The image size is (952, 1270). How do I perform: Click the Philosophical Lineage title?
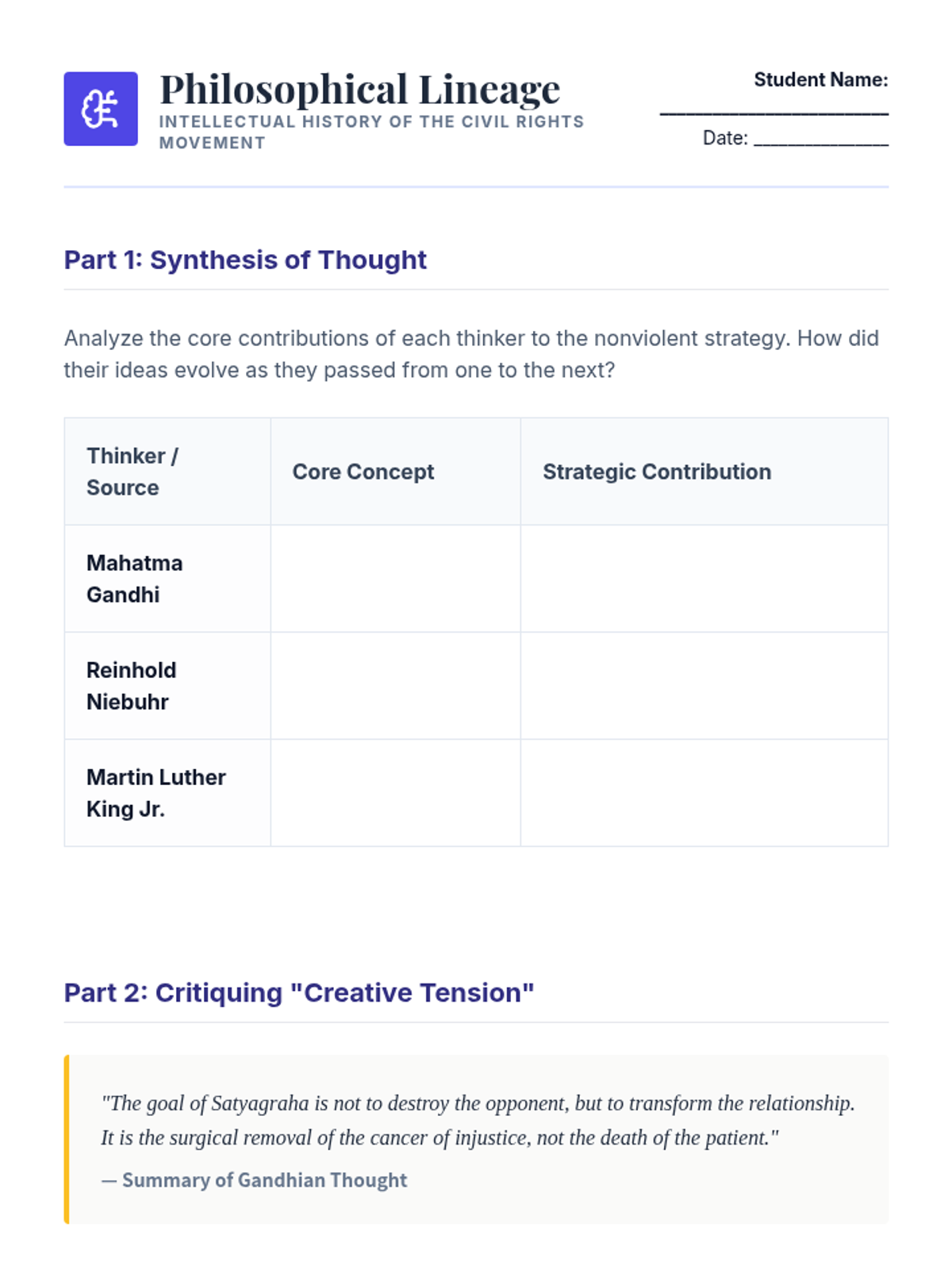[360, 89]
